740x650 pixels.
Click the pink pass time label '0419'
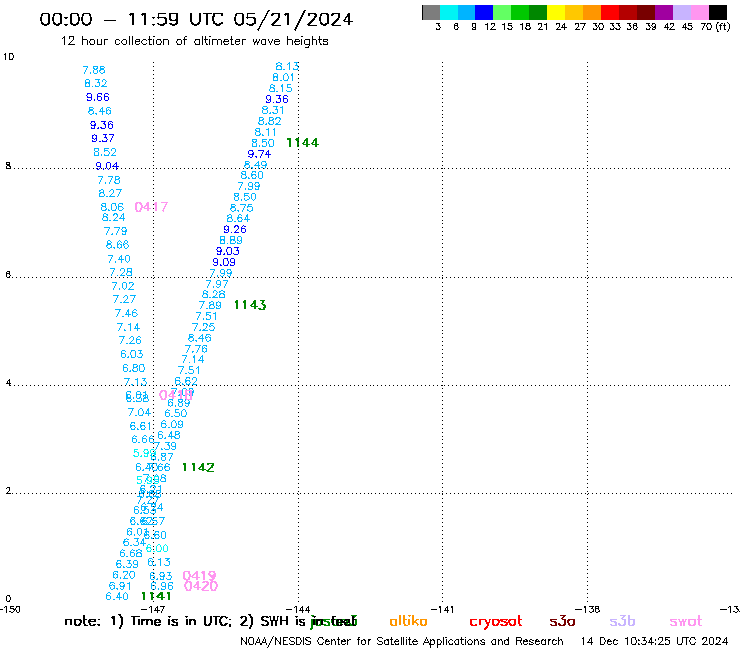click(x=199, y=575)
